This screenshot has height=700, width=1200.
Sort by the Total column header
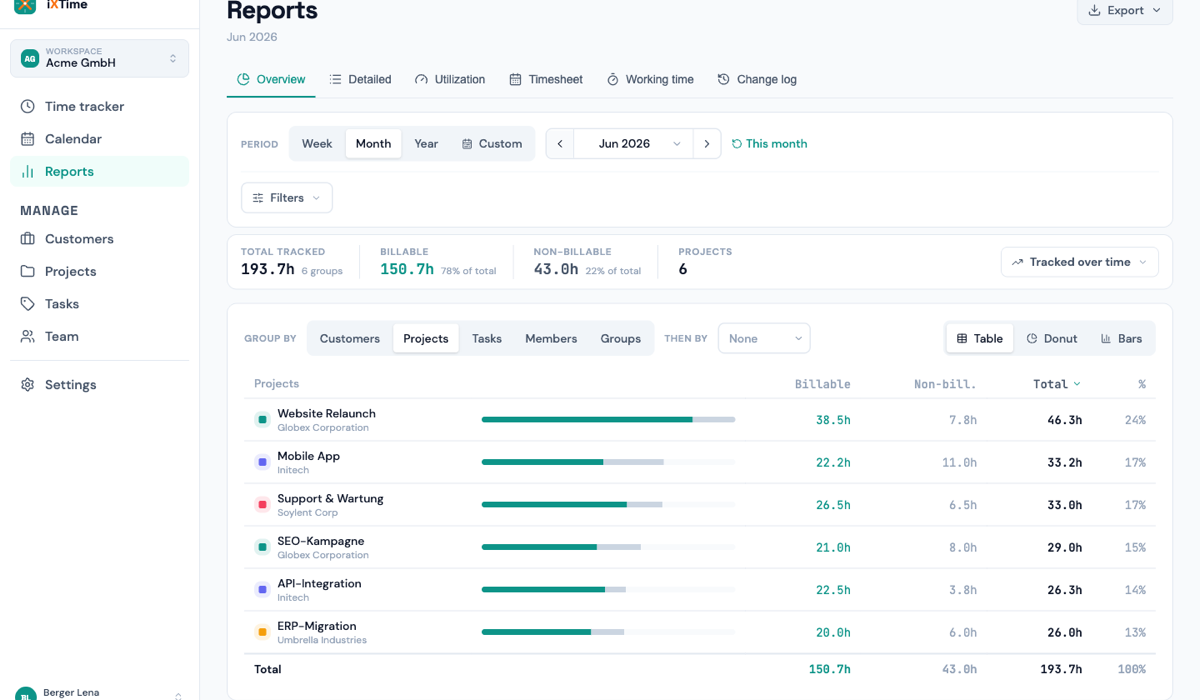tap(1057, 384)
